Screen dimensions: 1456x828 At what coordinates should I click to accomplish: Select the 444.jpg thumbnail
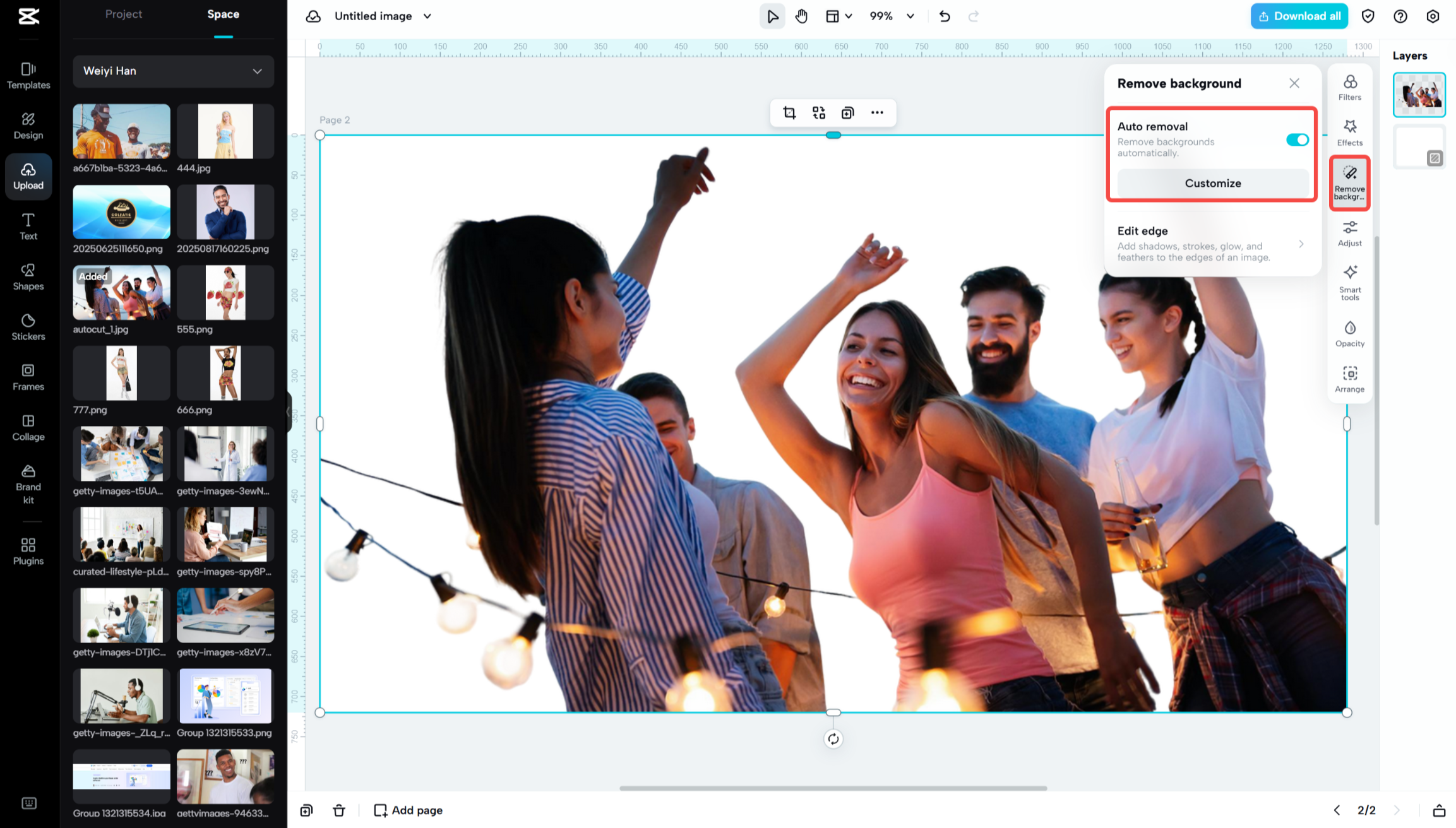tap(225, 132)
